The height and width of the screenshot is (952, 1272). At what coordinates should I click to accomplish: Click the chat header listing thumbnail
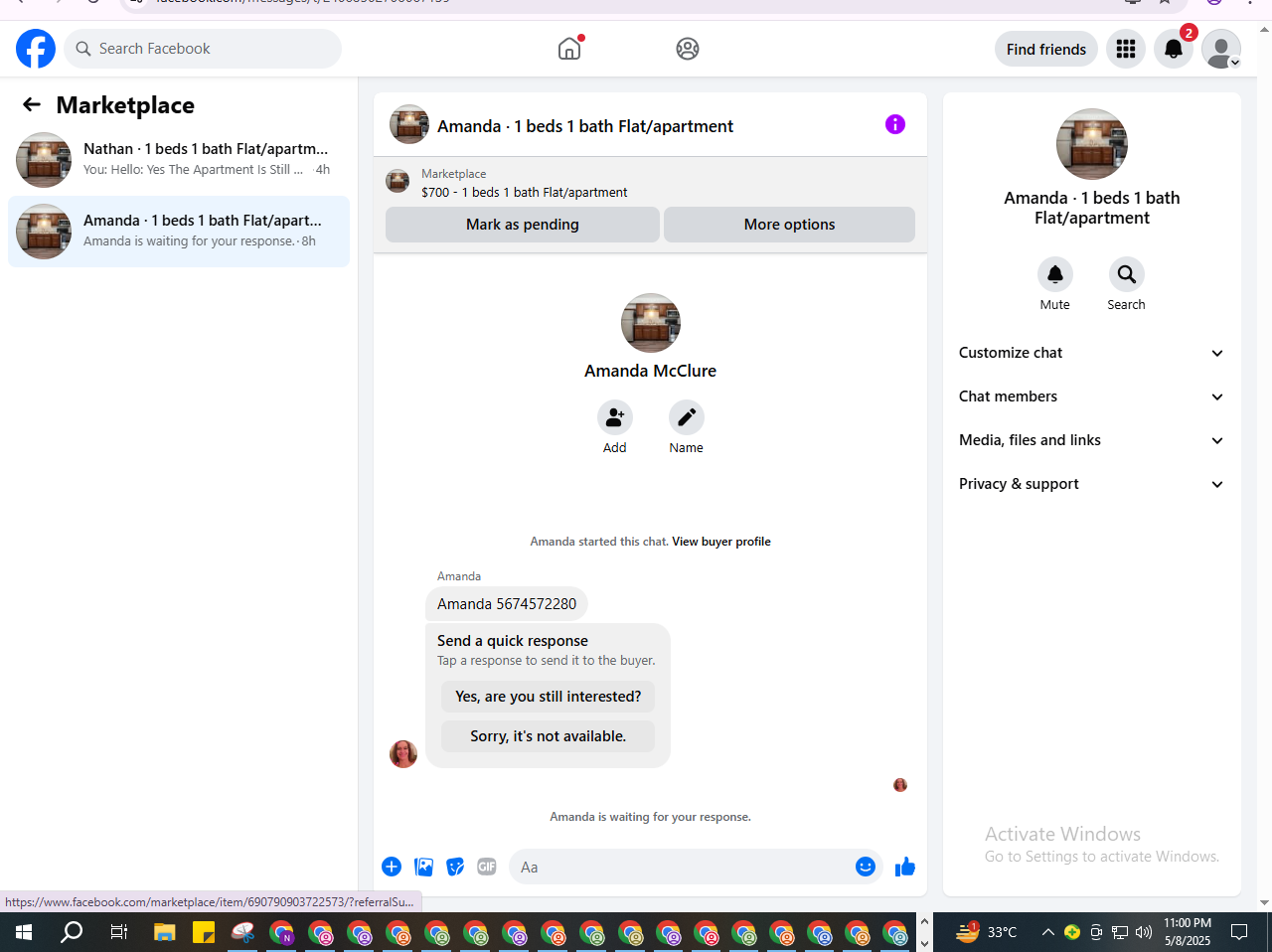(x=409, y=124)
